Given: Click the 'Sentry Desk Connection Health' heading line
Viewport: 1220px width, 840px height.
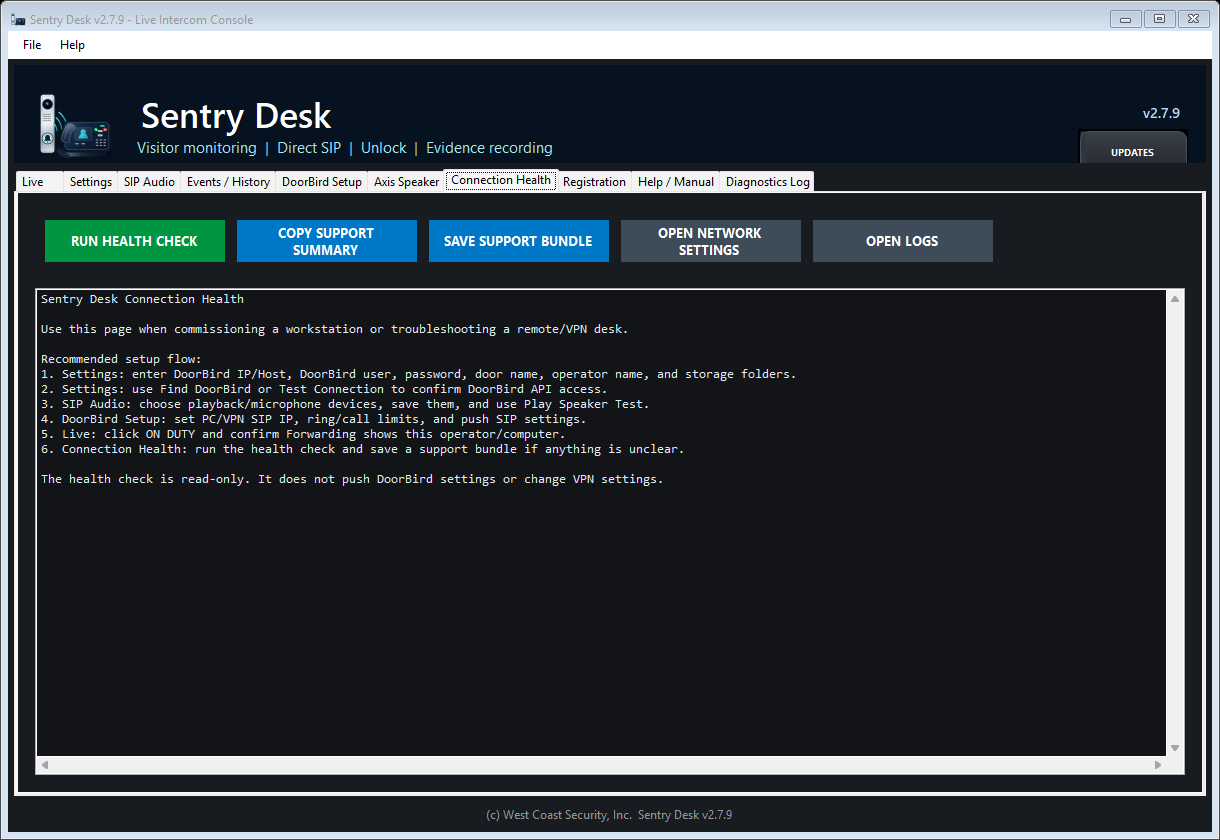Looking at the screenshot, I should (x=142, y=299).
